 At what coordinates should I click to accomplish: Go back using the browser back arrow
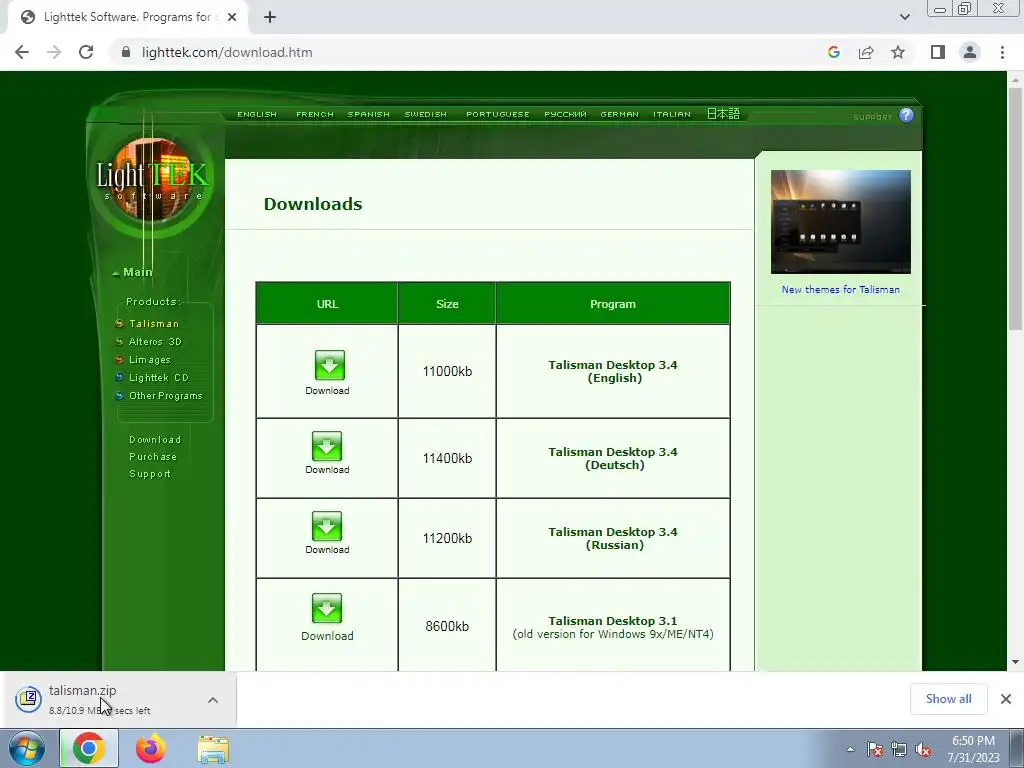click(x=22, y=52)
